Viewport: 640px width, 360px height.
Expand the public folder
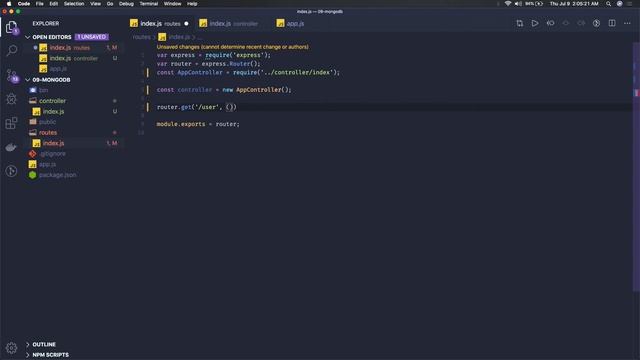(47, 122)
